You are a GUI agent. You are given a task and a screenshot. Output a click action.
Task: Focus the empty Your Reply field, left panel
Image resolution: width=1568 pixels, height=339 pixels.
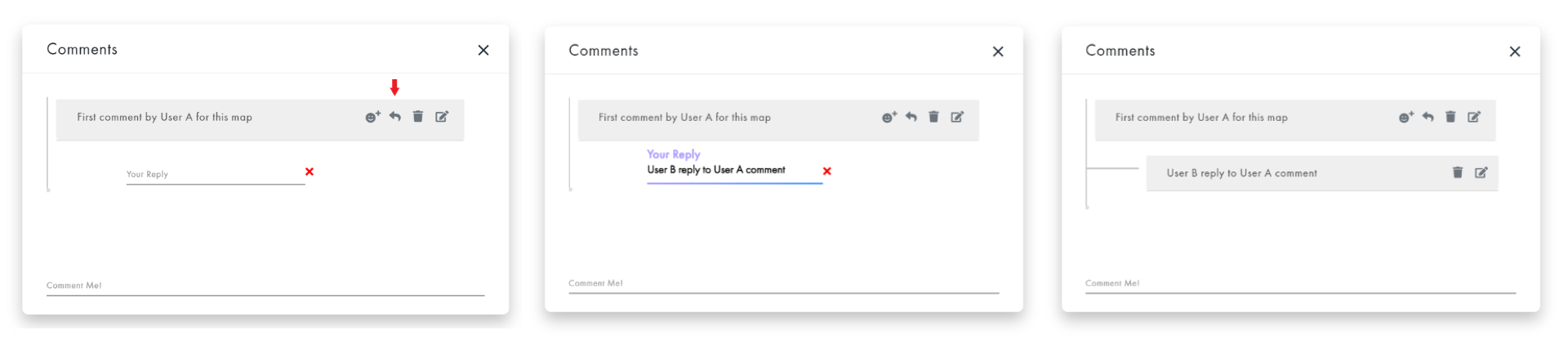pos(216,175)
